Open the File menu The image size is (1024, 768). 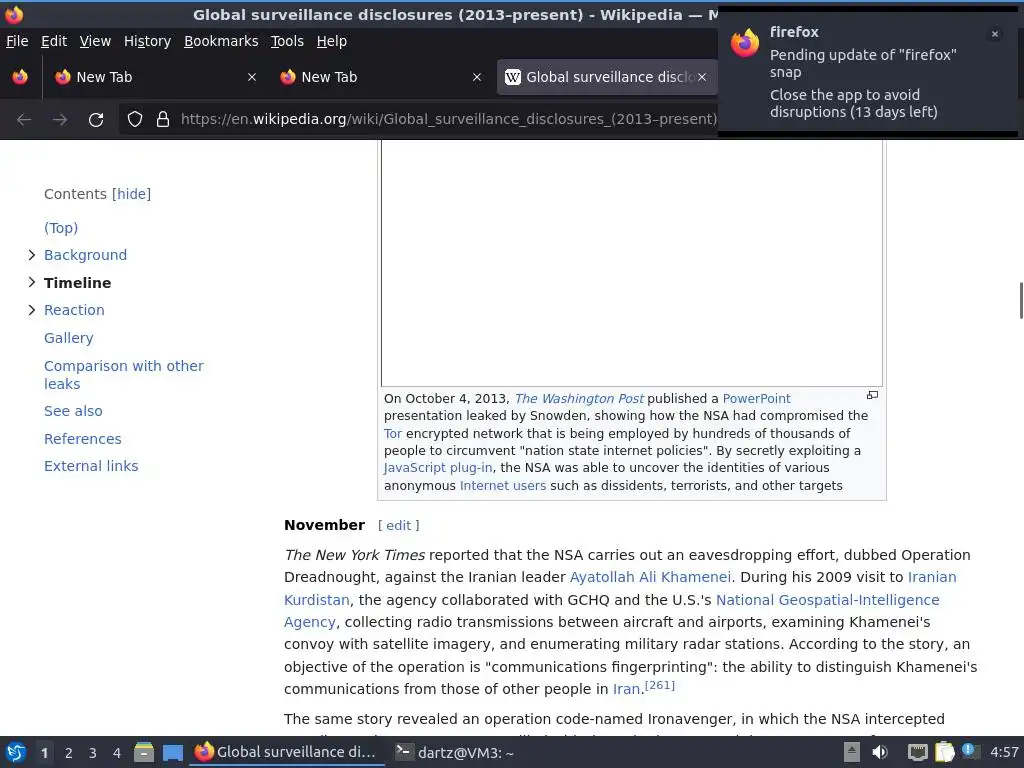[x=17, y=41]
